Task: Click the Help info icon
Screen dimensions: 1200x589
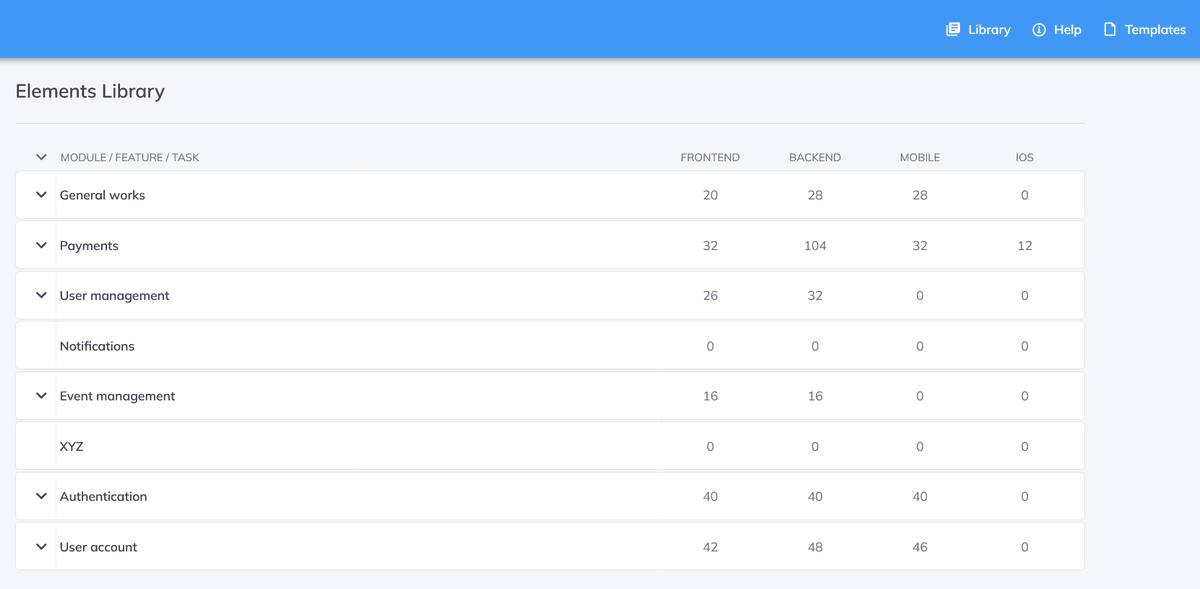Action: click(1039, 30)
